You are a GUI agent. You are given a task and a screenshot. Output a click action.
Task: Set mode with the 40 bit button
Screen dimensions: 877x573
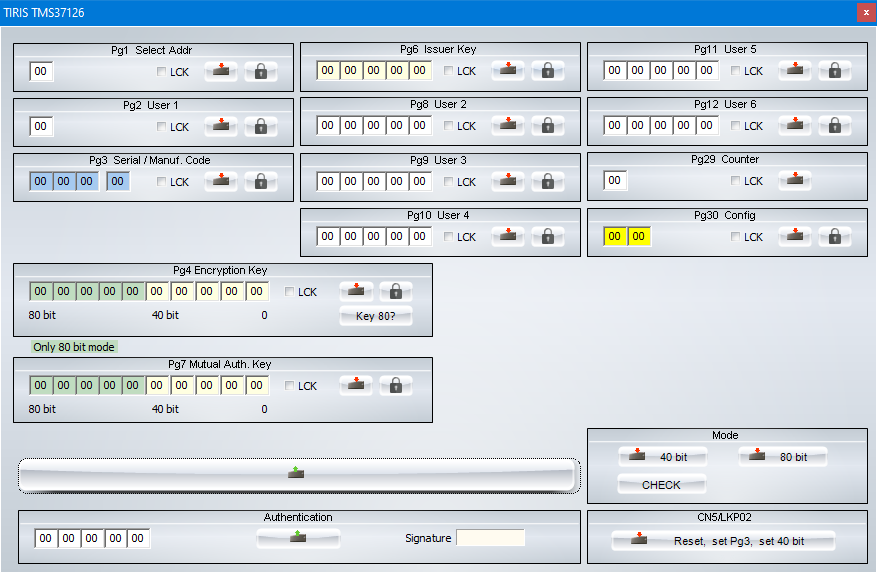(x=662, y=457)
